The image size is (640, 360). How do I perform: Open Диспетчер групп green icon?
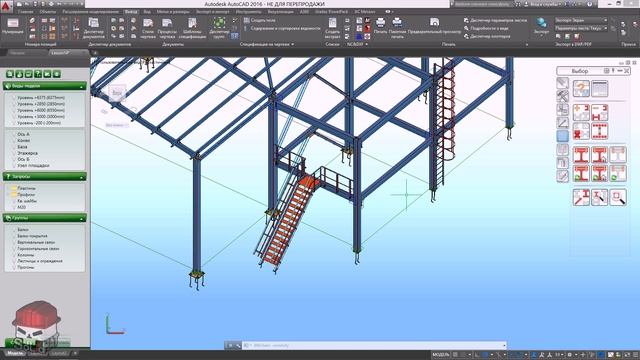pyautogui.click(x=219, y=28)
